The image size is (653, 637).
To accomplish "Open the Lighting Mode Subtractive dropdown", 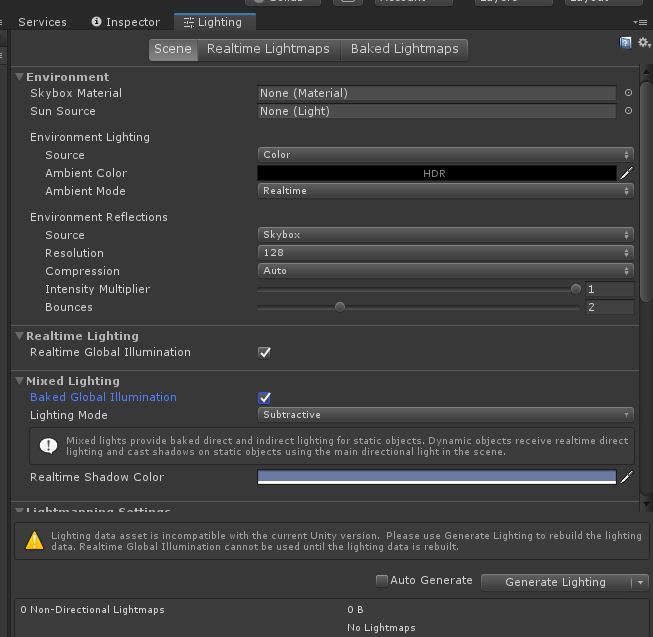I will click(446, 415).
